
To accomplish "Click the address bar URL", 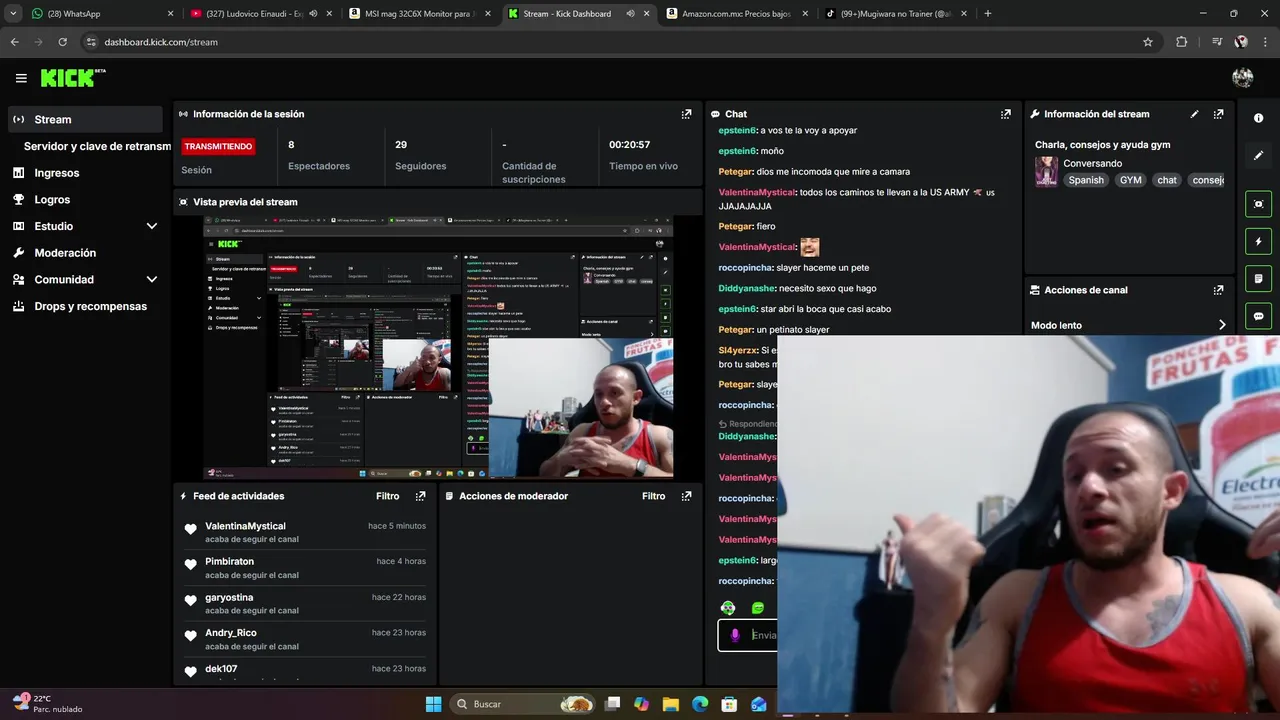I will [161, 42].
